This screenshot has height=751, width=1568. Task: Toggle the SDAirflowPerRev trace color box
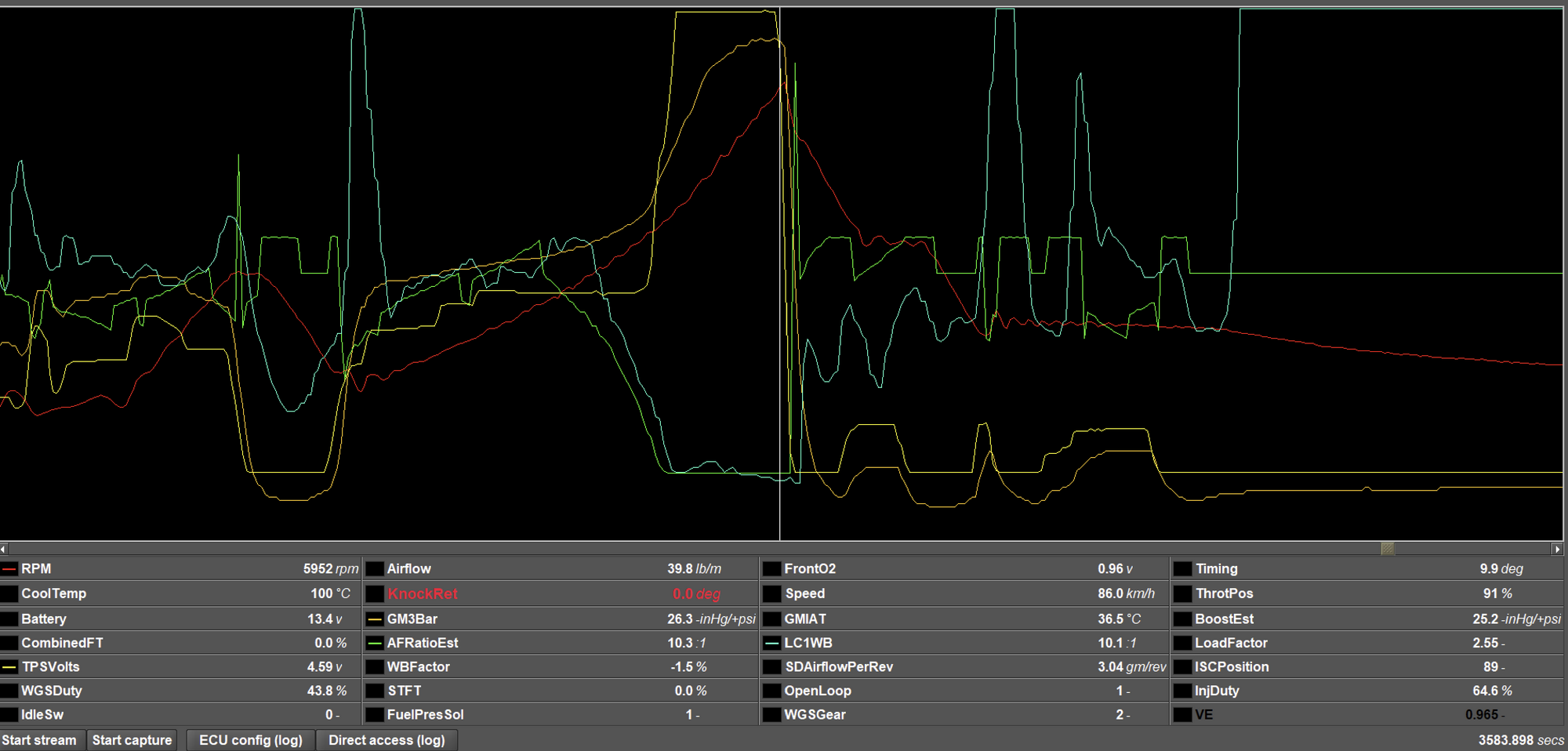772,667
